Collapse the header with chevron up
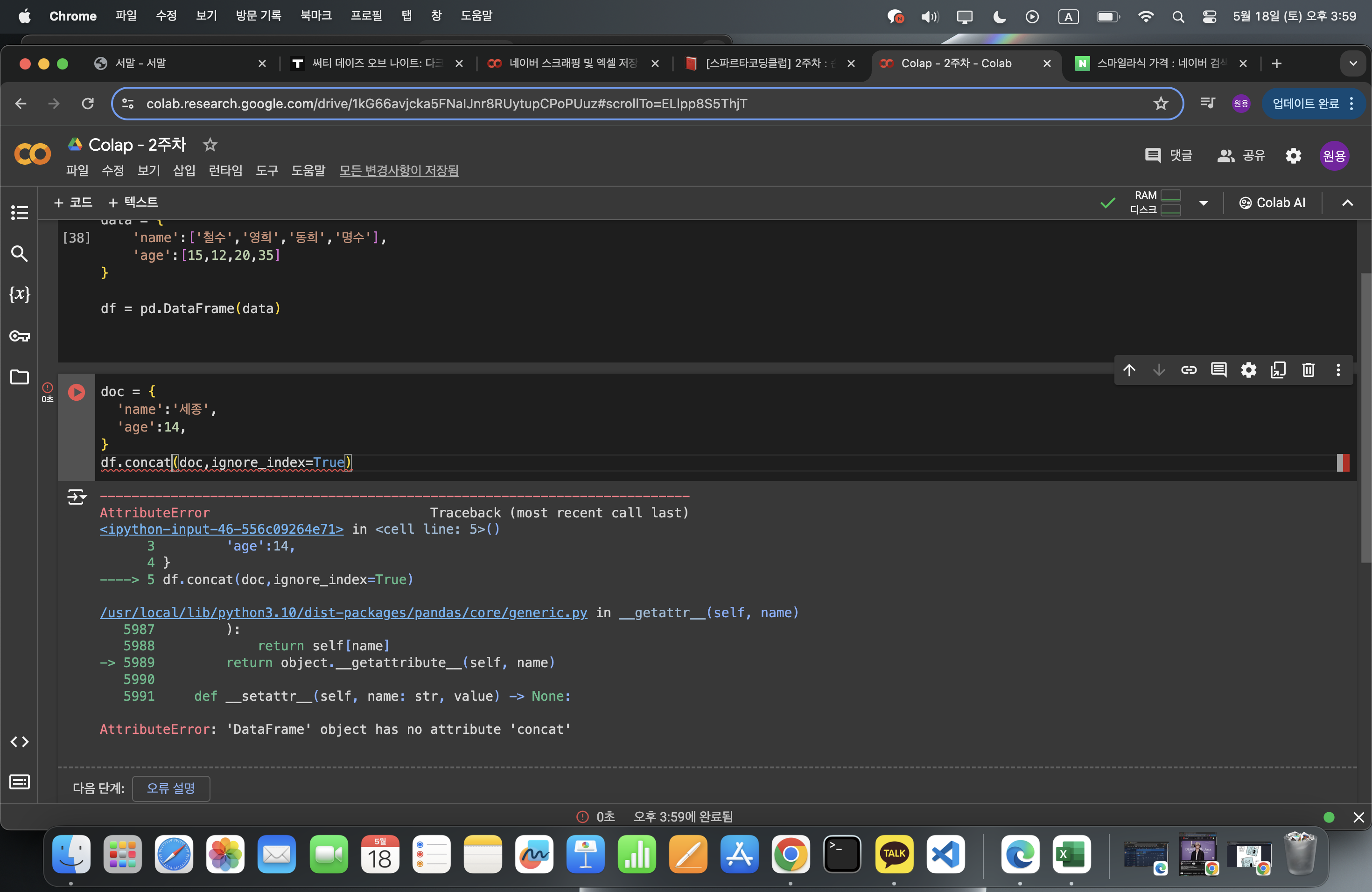Image resolution: width=1372 pixels, height=892 pixels. click(x=1347, y=203)
